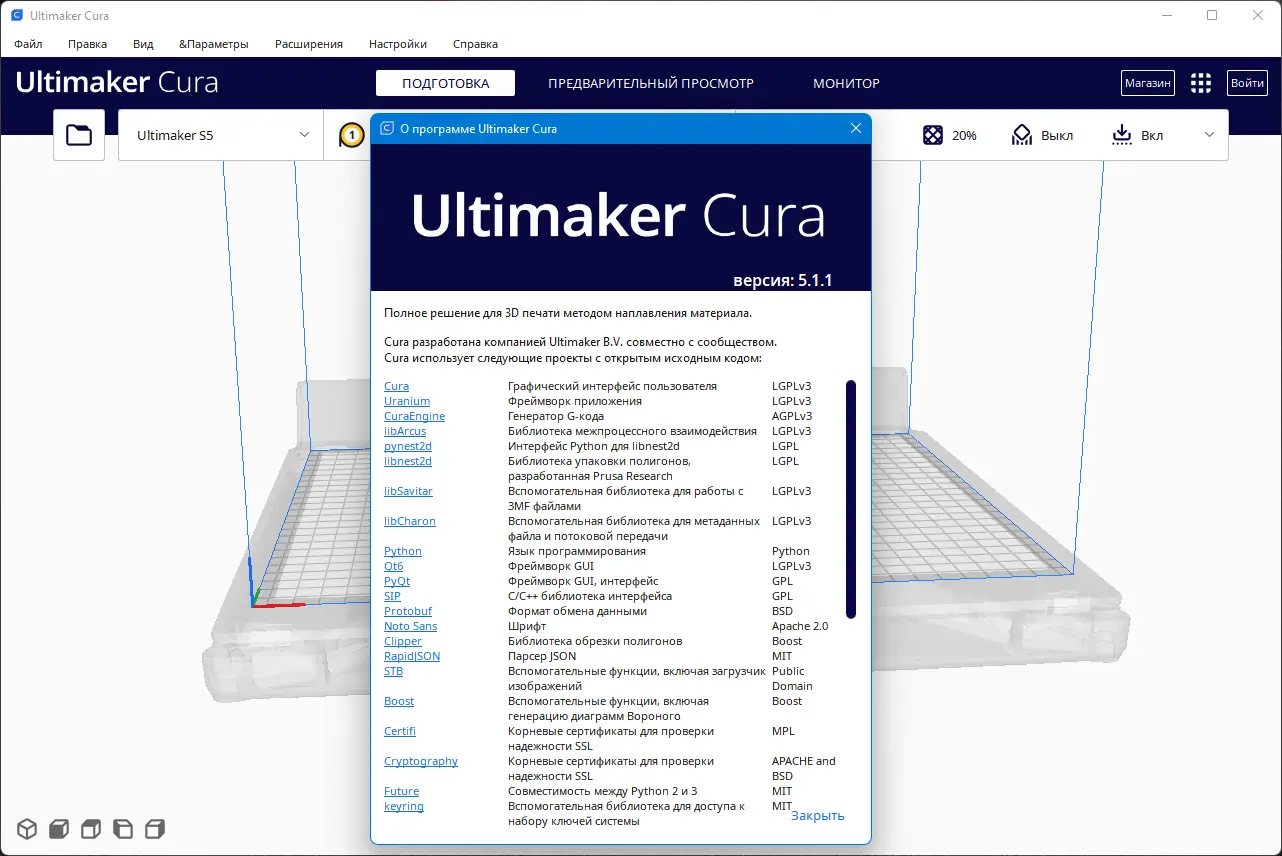
Task: Expand the print settings panel chevron
Action: (x=1209, y=135)
